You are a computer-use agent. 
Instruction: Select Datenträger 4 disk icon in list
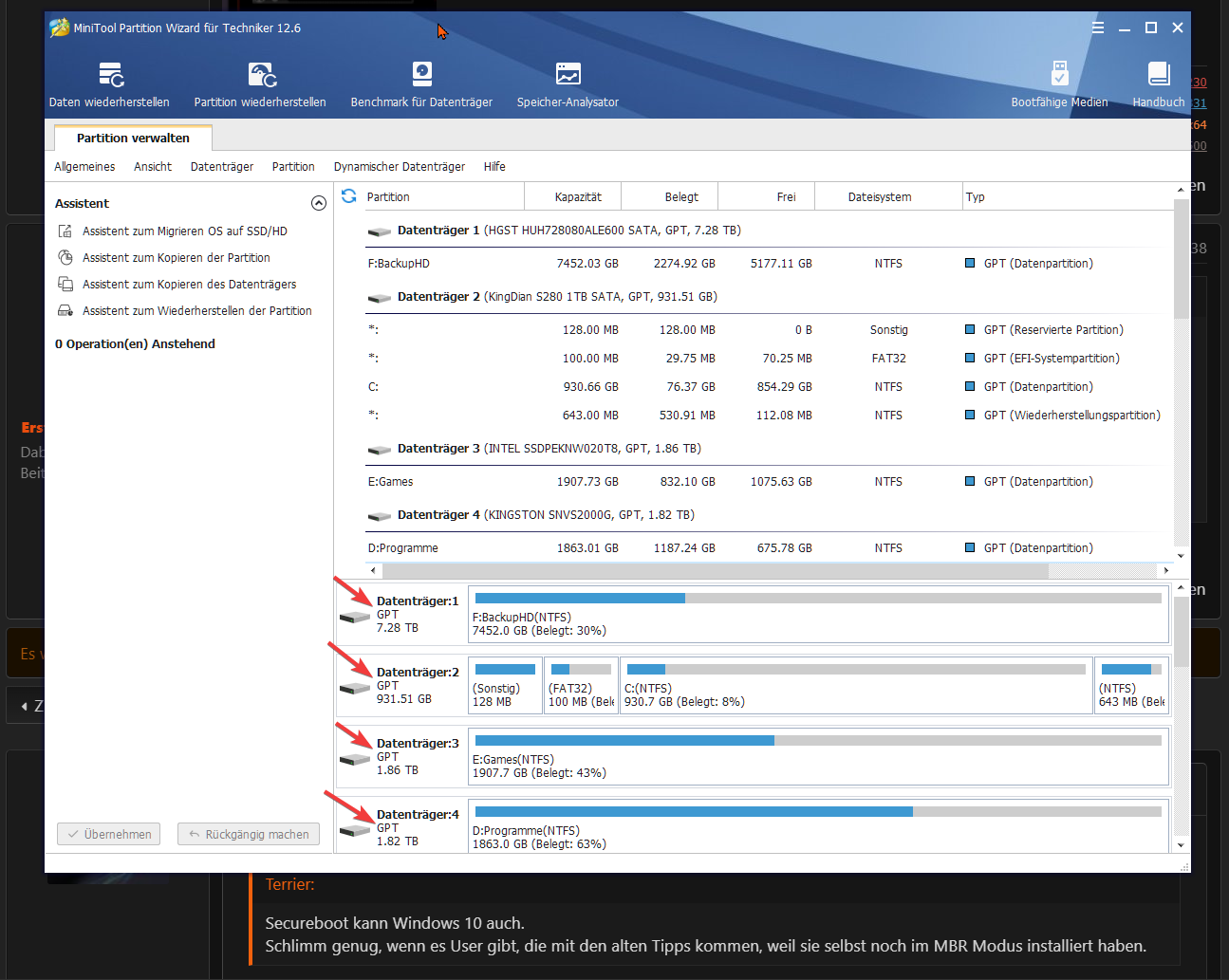[x=380, y=516]
